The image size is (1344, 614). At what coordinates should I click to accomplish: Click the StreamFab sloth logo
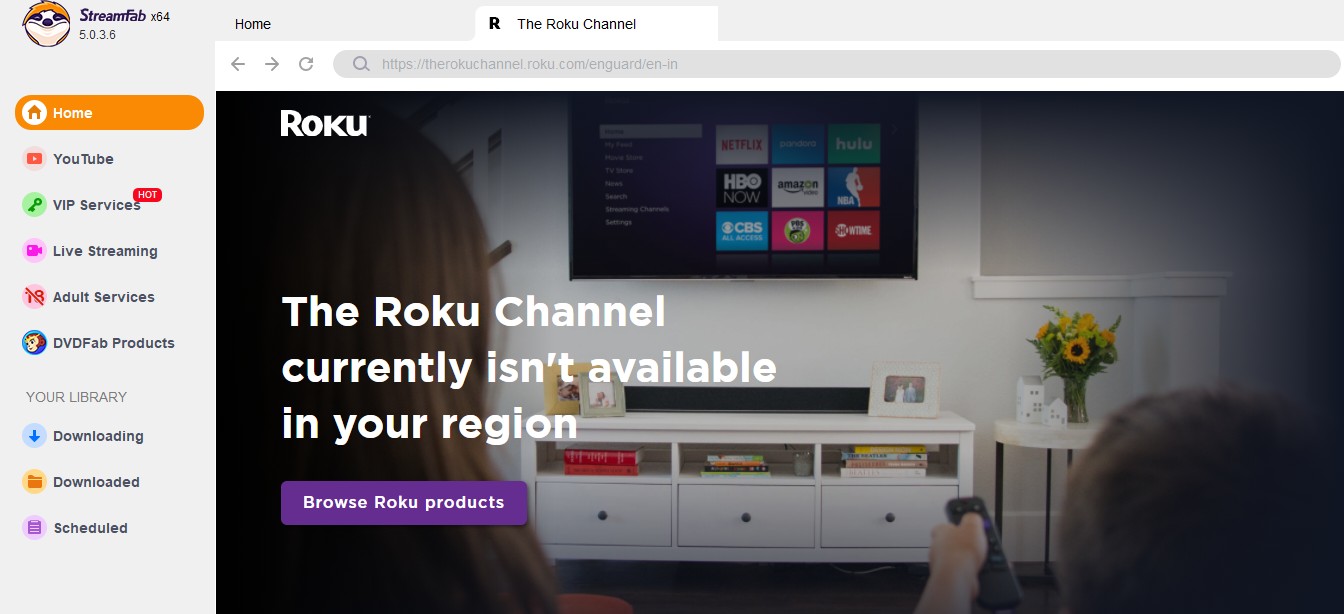tap(46, 24)
